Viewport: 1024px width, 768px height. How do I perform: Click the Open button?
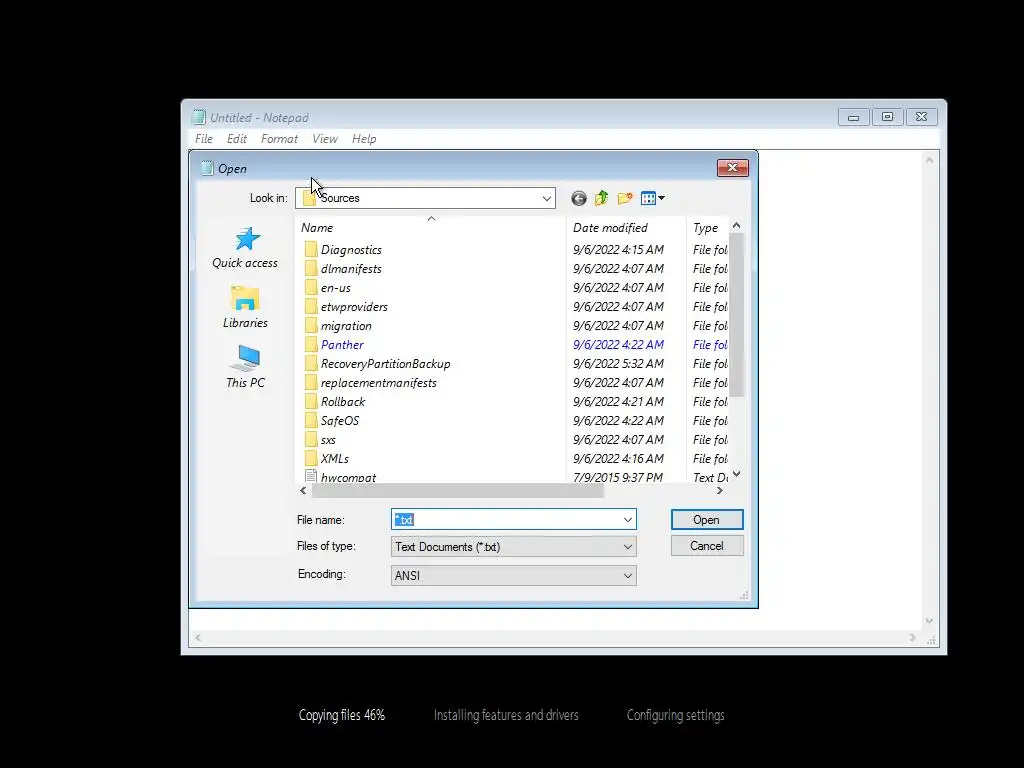[707, 520]
